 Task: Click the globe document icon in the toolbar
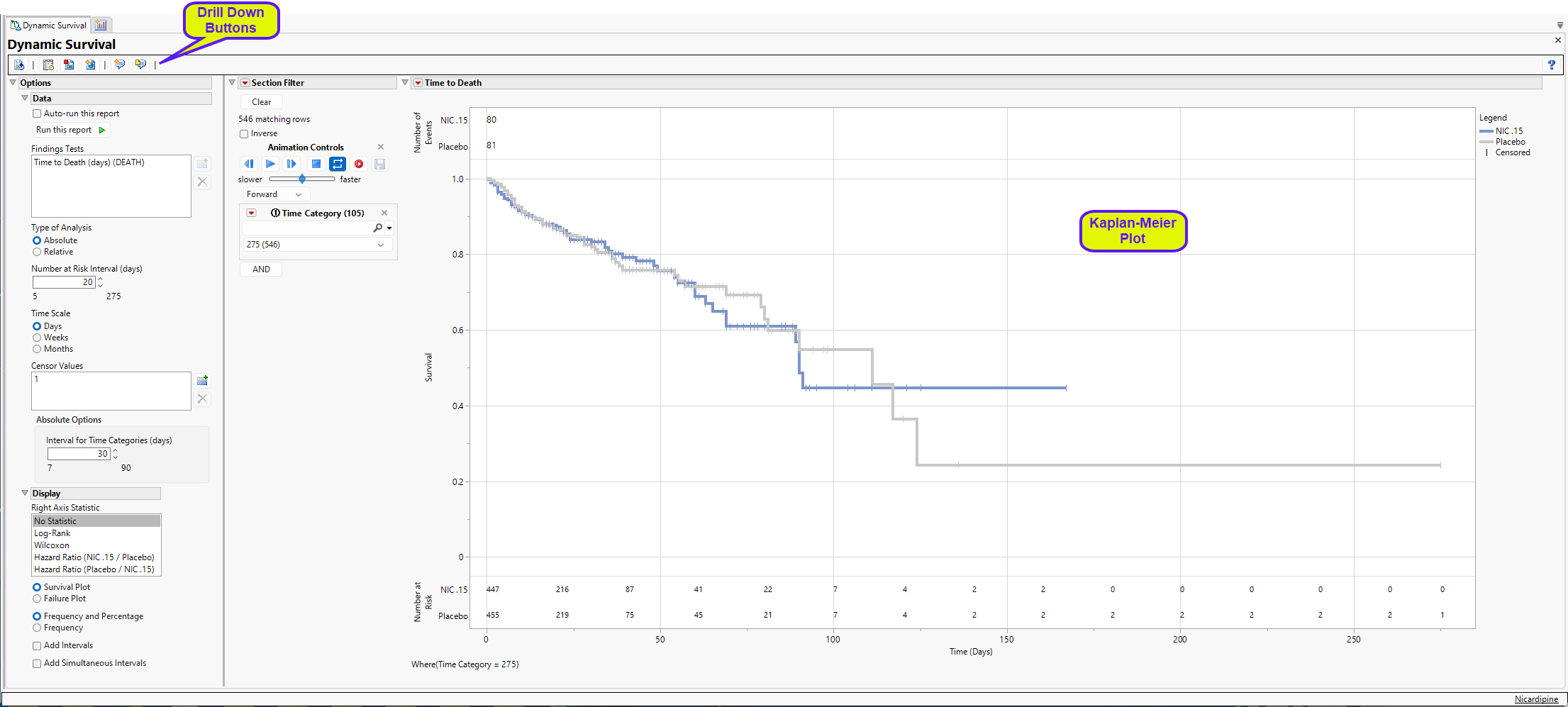click(90, 65)
